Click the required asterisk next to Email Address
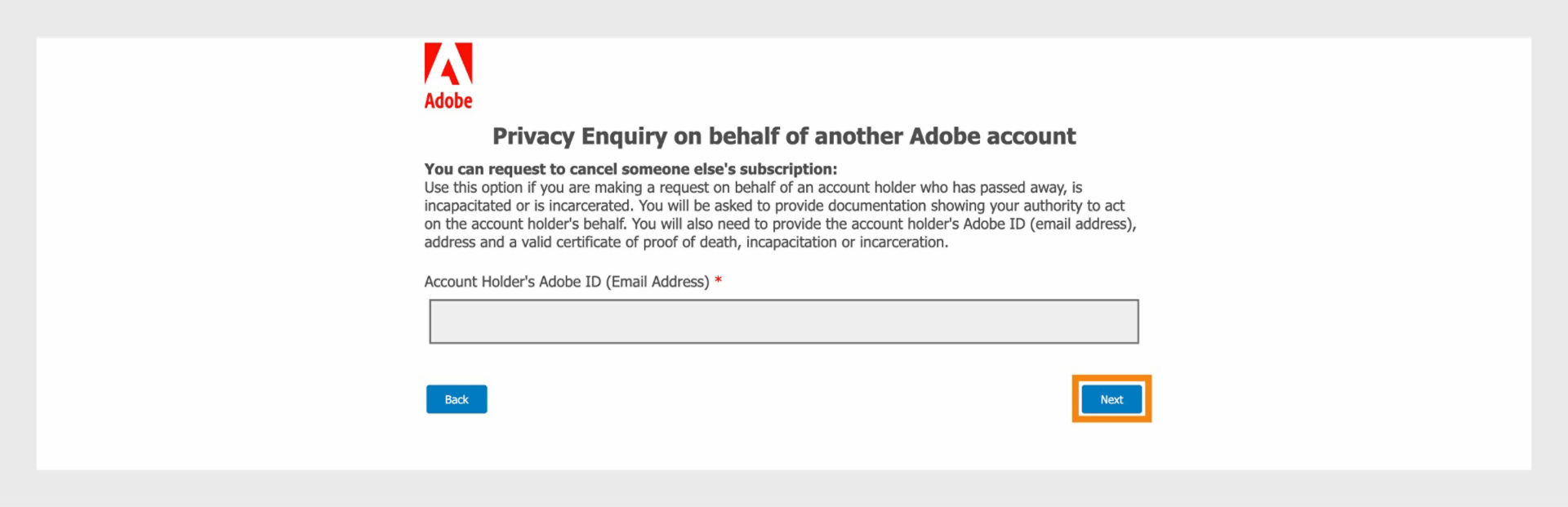The width and height of the screenshot is (1568, 507). (718, 281)
